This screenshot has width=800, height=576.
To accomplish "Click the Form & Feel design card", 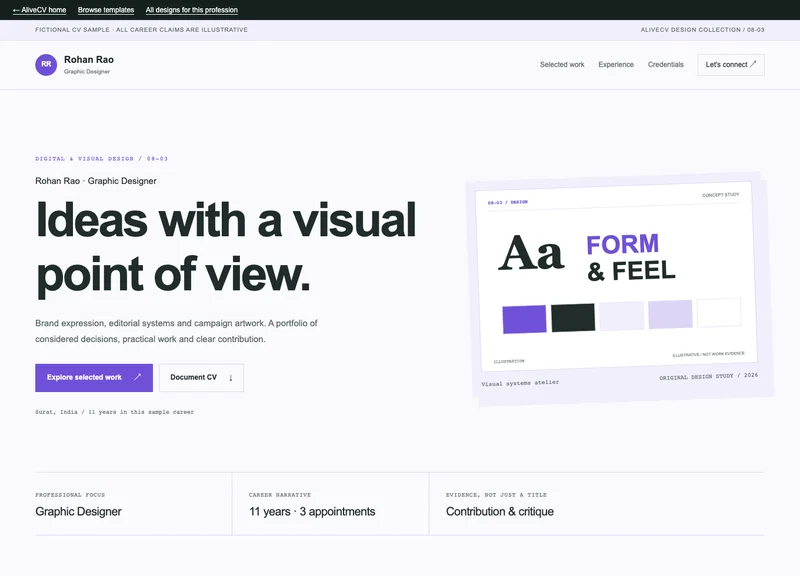I will (616, 277).
